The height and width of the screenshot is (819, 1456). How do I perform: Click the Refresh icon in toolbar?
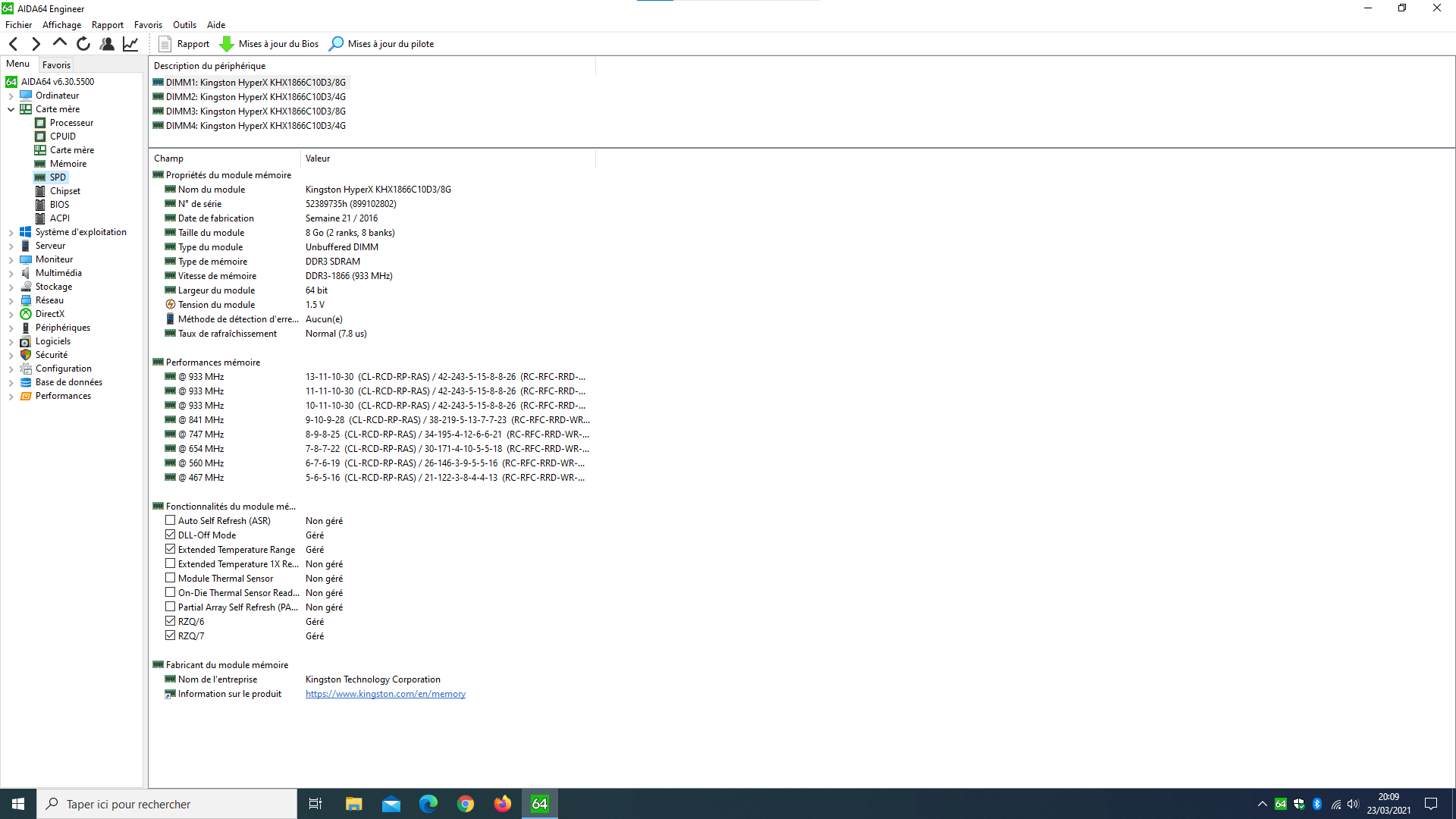pyautogui.click(x=83, y=44)
